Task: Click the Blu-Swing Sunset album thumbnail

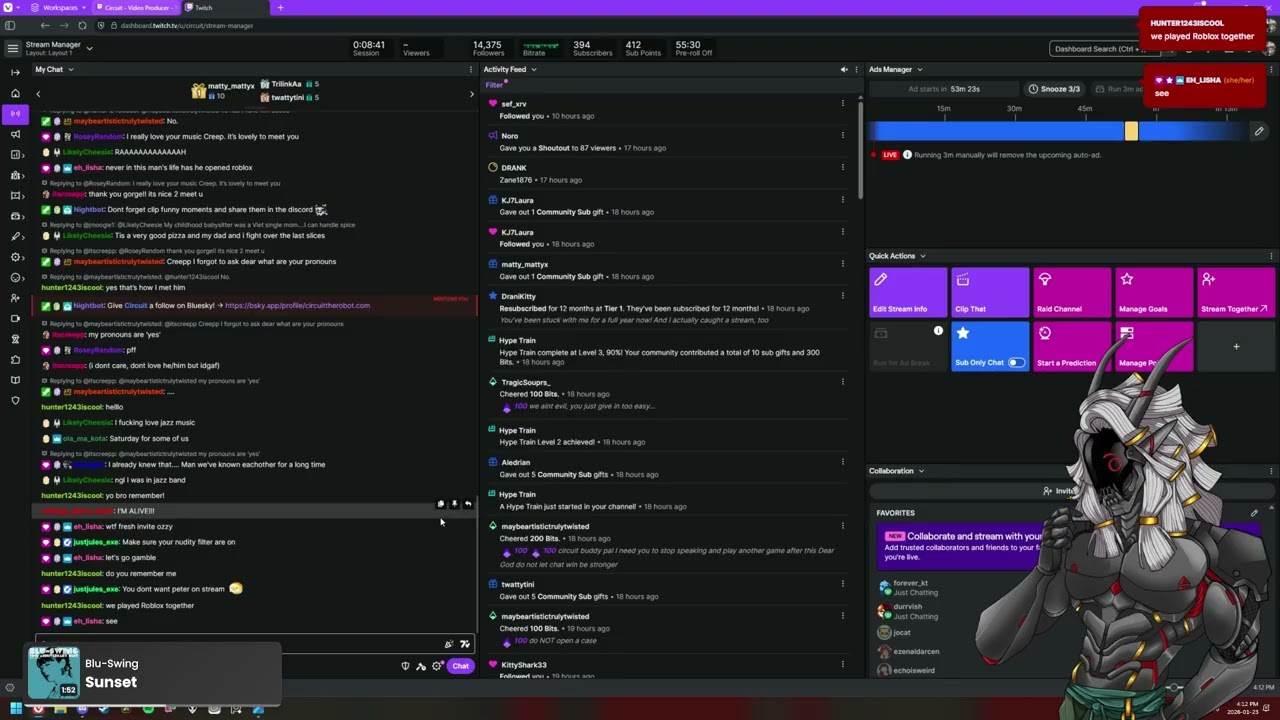Action: point(54,673)
